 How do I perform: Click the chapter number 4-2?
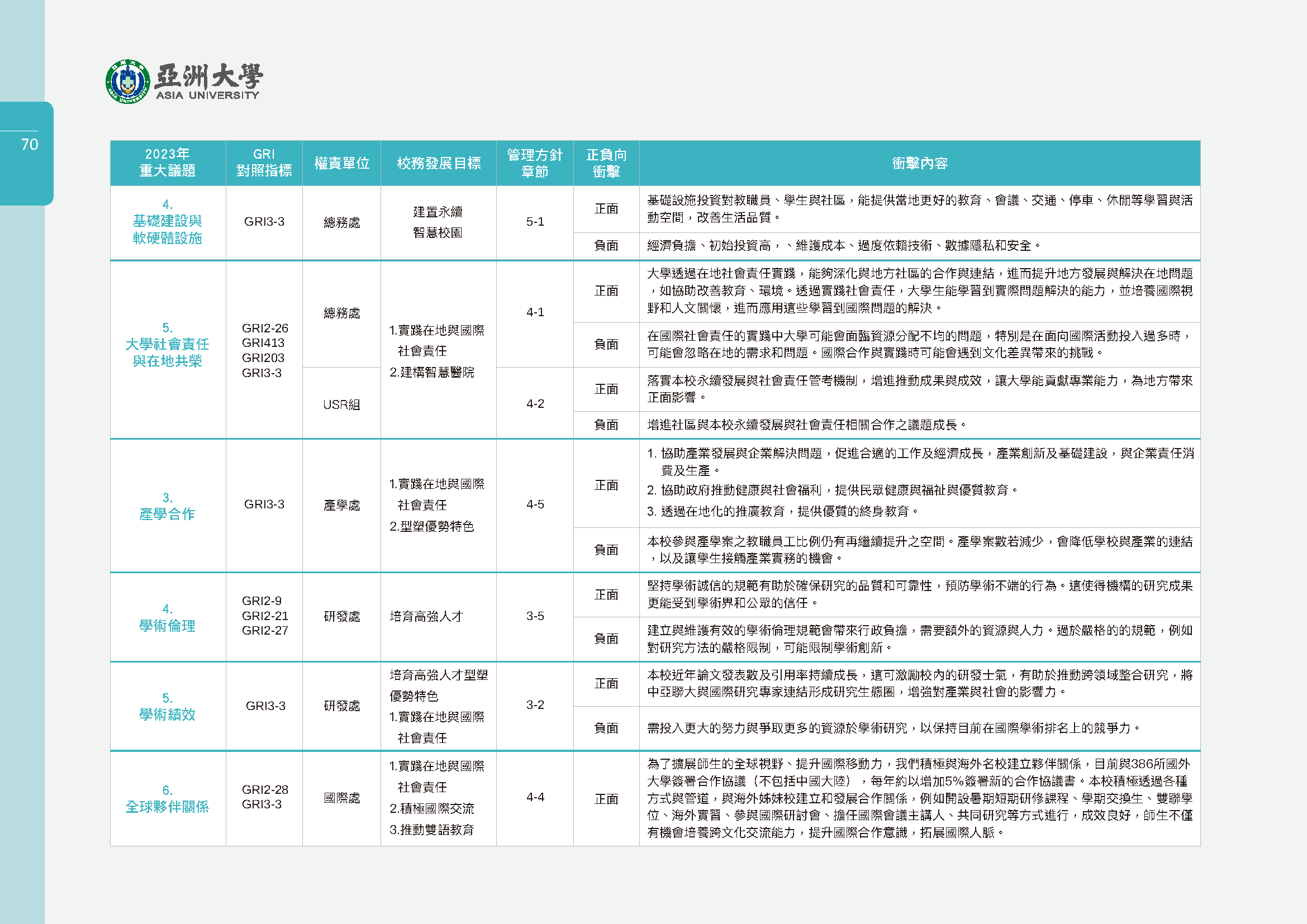(535, 404)
